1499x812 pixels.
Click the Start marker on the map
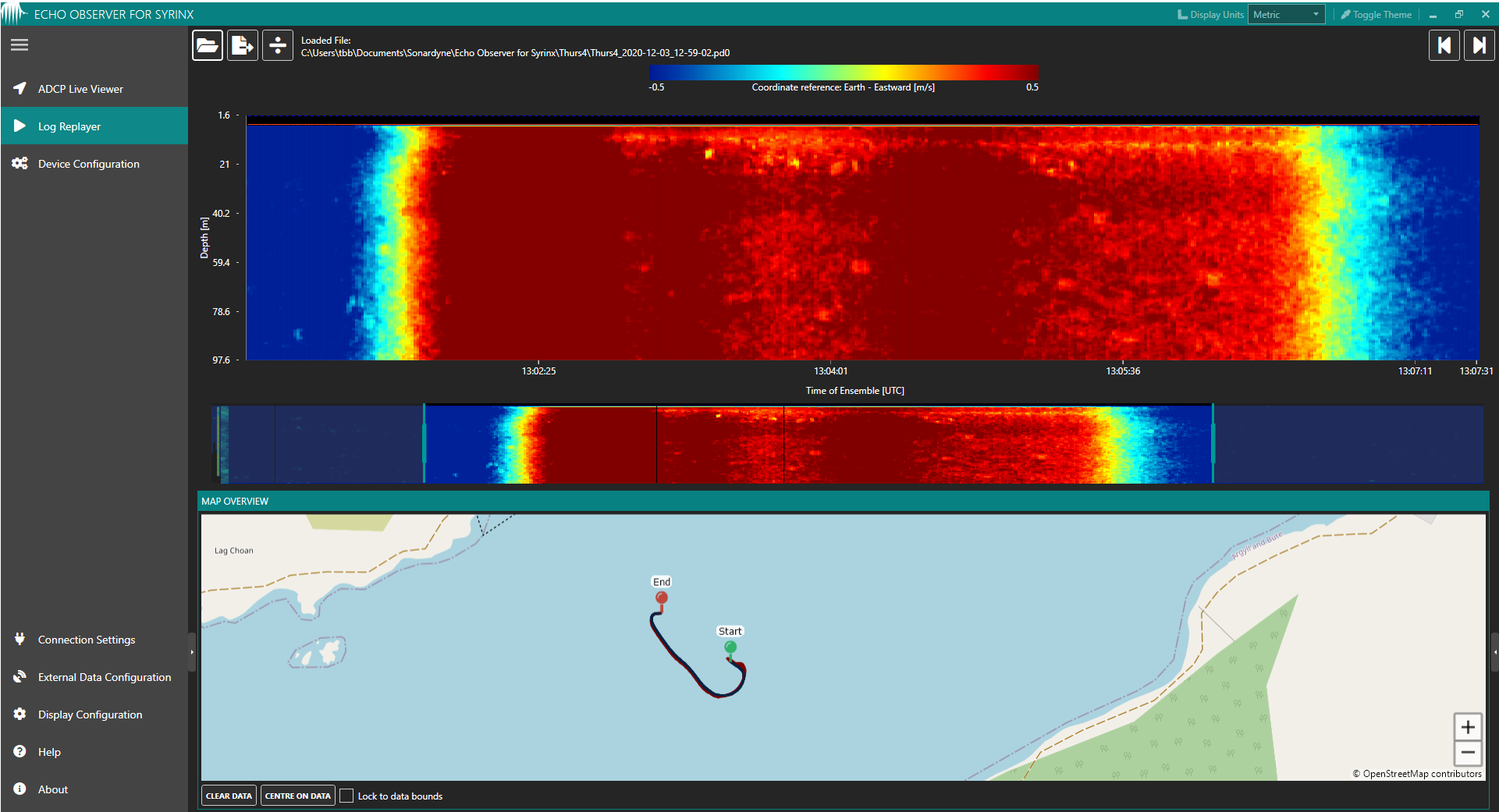tap(730, 646)
